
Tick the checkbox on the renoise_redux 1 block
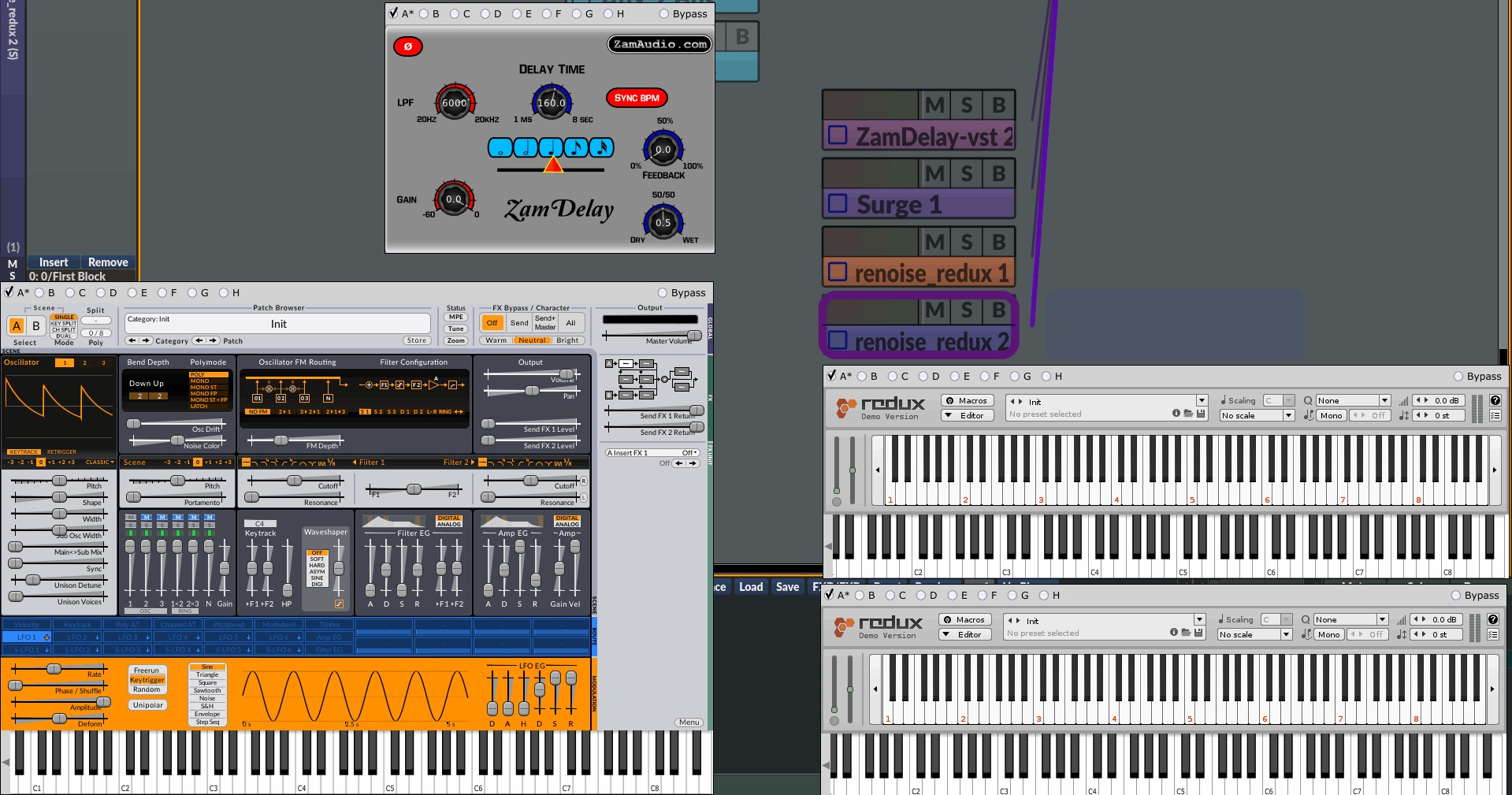(x=838, y=272)
